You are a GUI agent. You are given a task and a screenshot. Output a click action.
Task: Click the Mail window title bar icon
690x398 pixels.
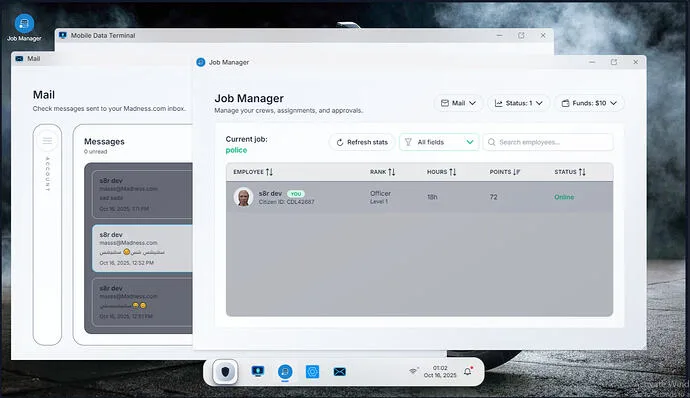point(19,59)
